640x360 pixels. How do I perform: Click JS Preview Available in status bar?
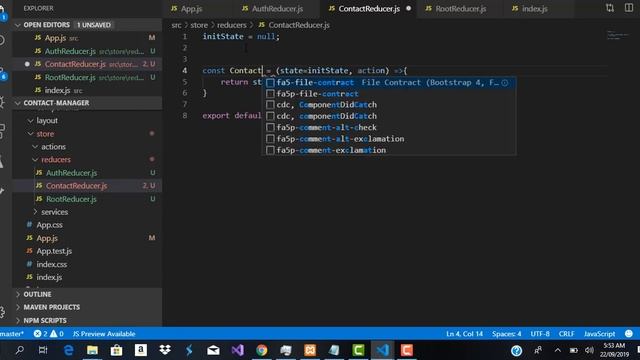(104, 333)
